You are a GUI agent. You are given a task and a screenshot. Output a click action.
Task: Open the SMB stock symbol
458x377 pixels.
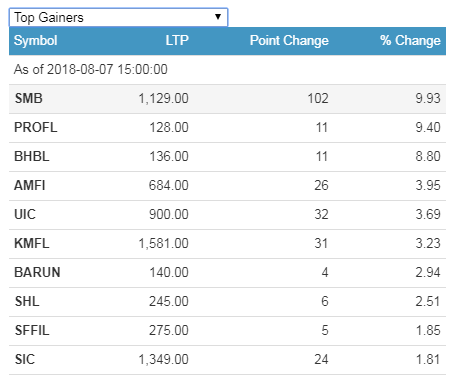click(x=29, y=98)
